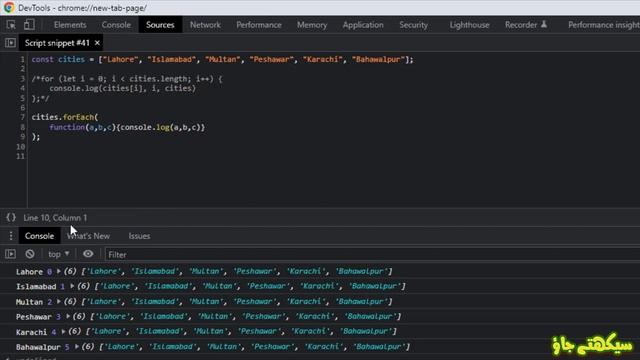This screenshot has height=360, width=640.
Task: Open the Issues drawer tab
Action: click(139, 236)
